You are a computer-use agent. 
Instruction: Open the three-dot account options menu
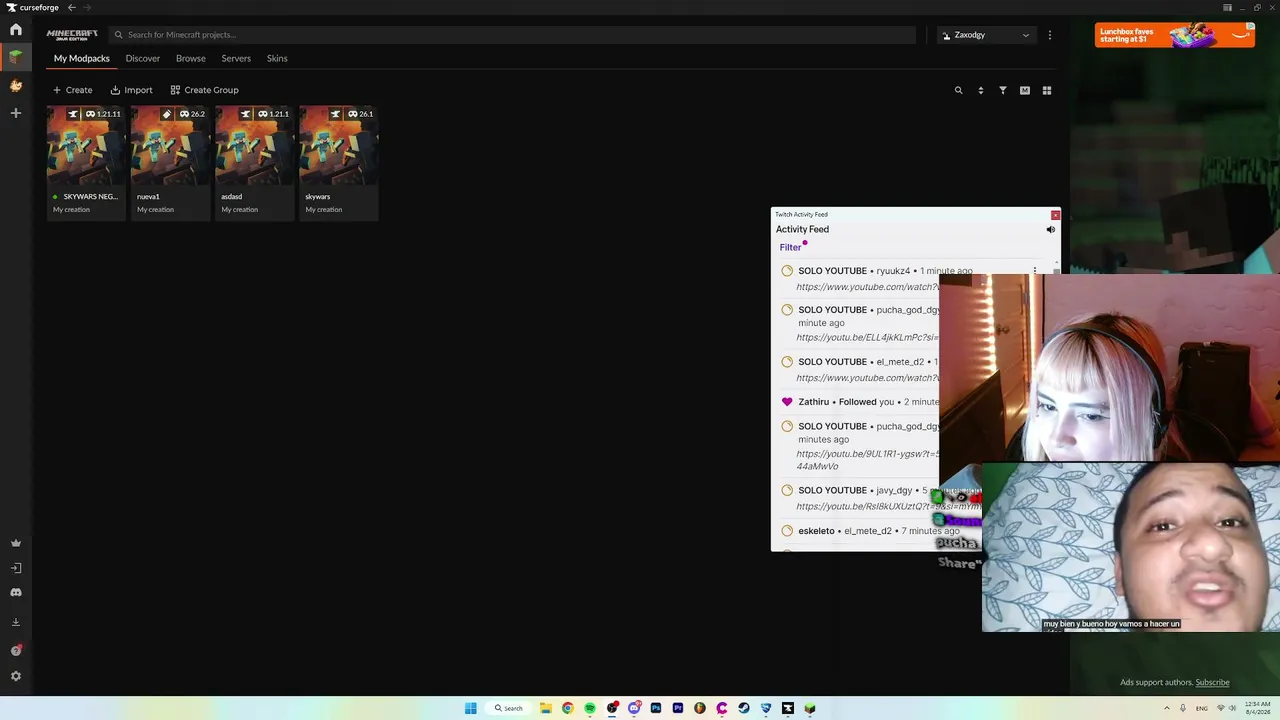1049,35
